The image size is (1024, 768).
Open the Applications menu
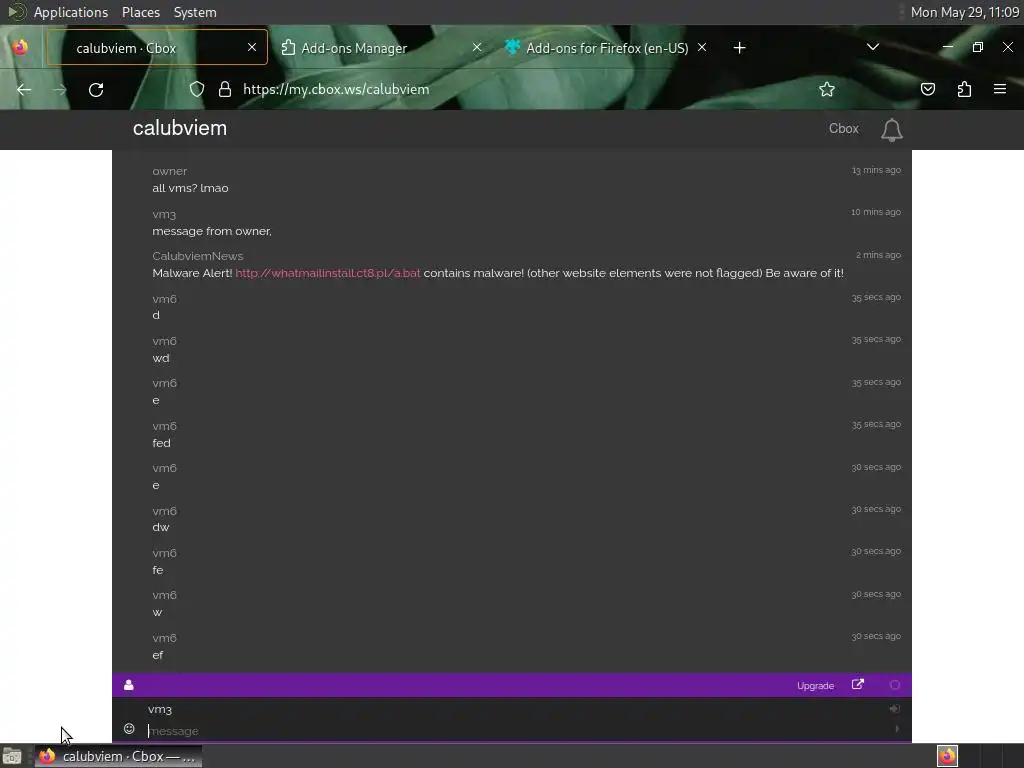click(x=71, y=12)
